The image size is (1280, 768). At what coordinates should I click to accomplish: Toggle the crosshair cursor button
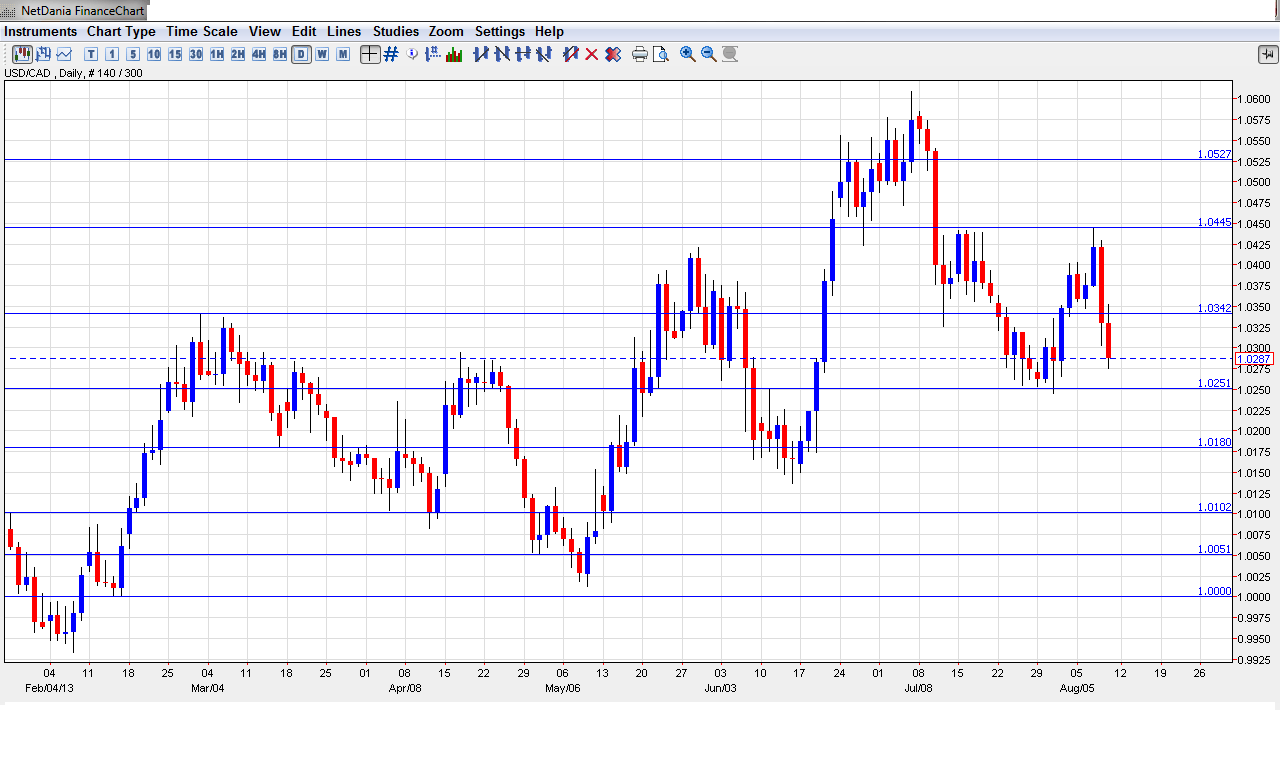(x=370, y=54)
